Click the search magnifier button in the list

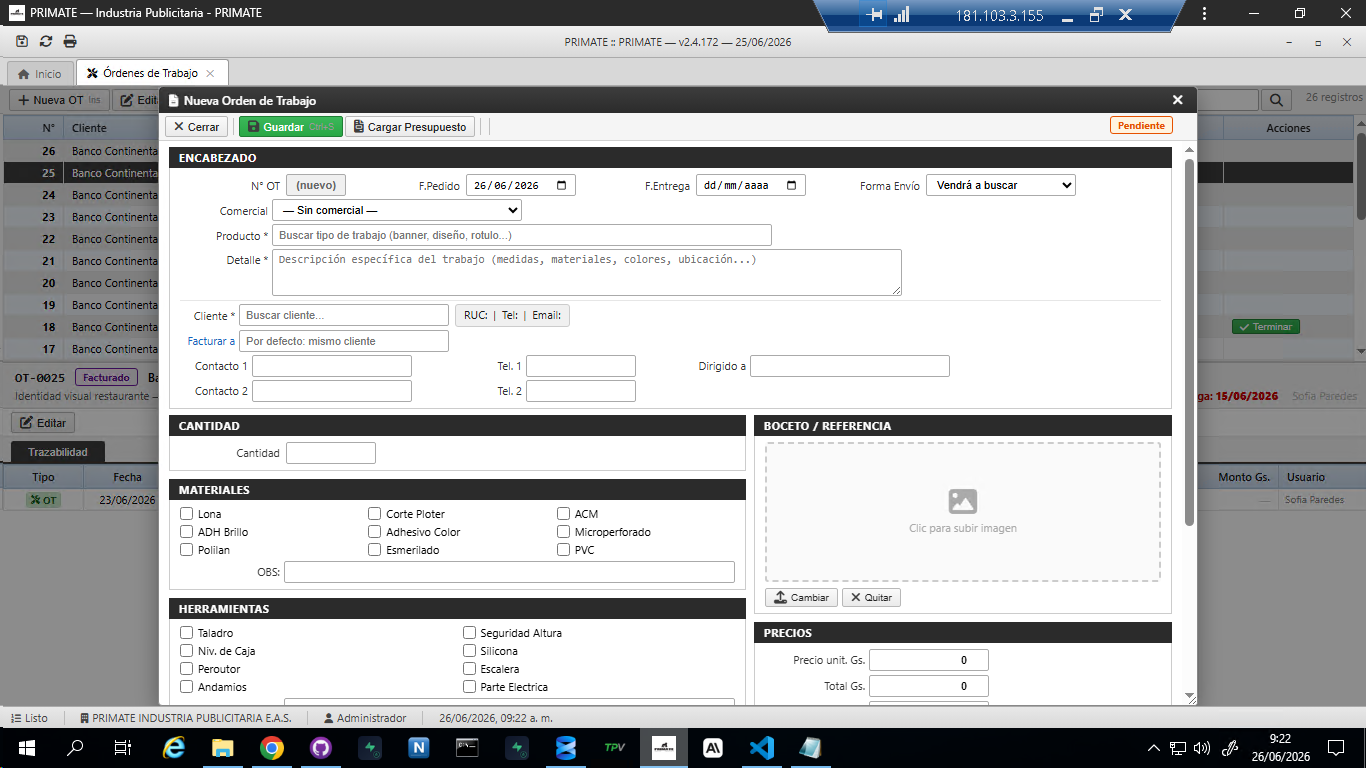click(x=1276, y=100)
